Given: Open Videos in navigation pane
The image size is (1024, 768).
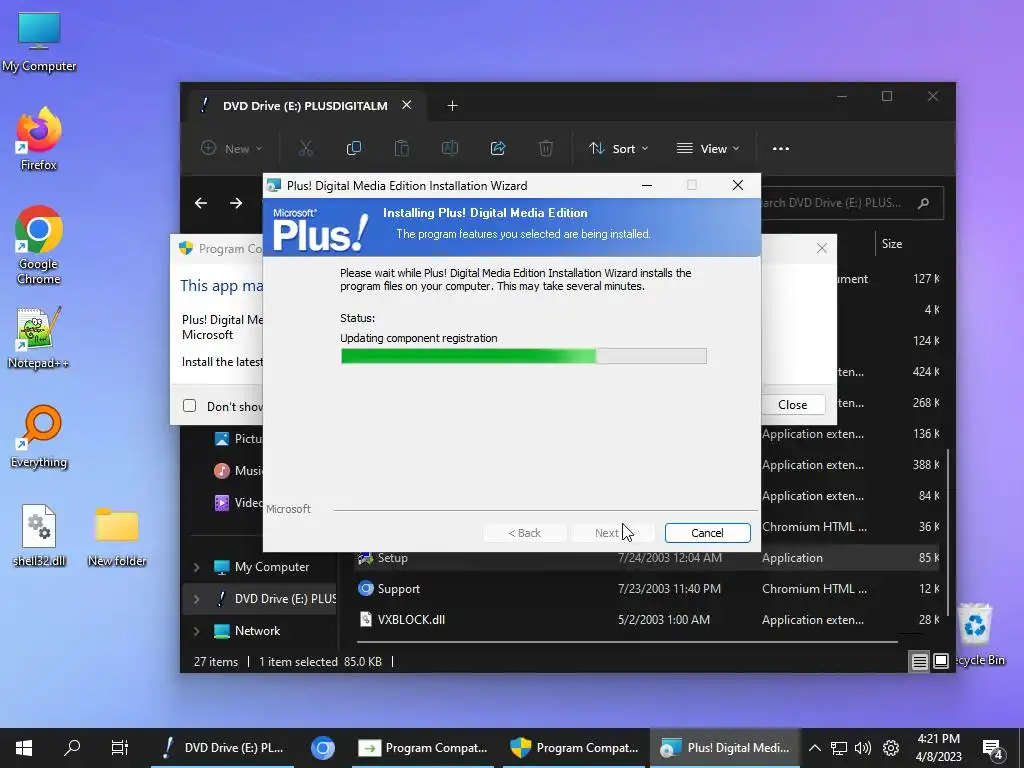Looking at the screenshot, I should [x=238, y=502].
